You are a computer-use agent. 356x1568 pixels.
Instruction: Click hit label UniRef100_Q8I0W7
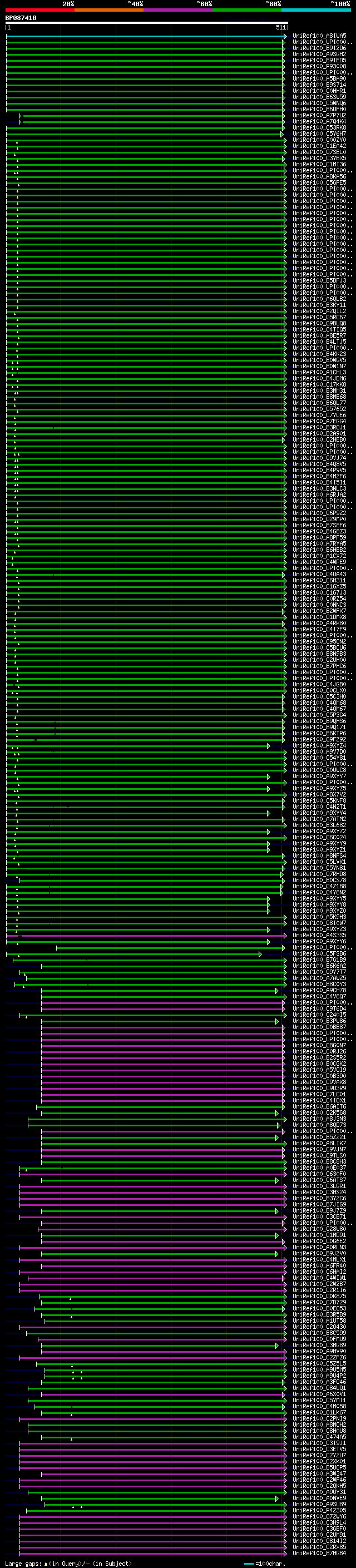click(319, 923)
